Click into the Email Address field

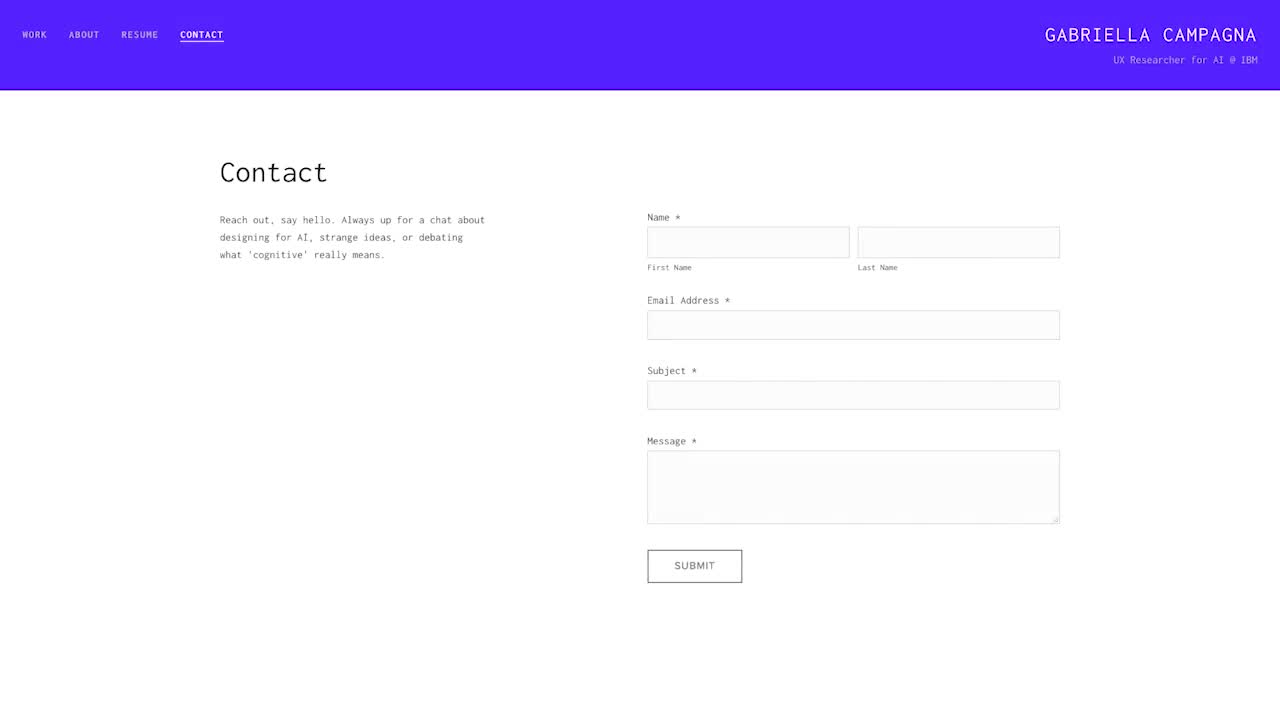[x=853, y=325]
